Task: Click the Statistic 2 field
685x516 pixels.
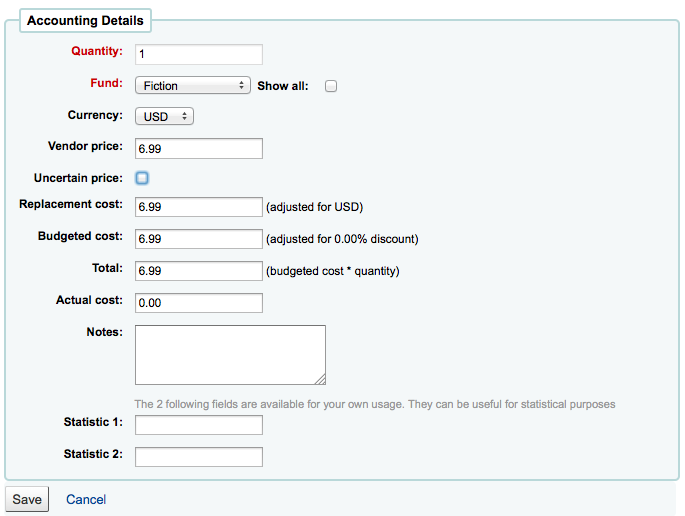Action: (199, 457)
